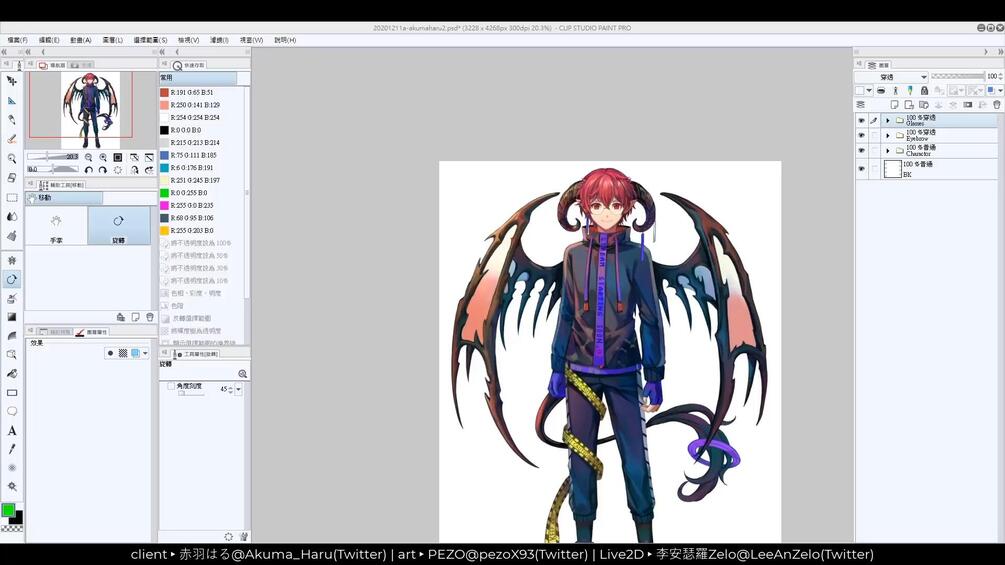Viewport: 1005px width, 565px height.
Task: Open the Layer (L) menu
Action: (113, 40)
